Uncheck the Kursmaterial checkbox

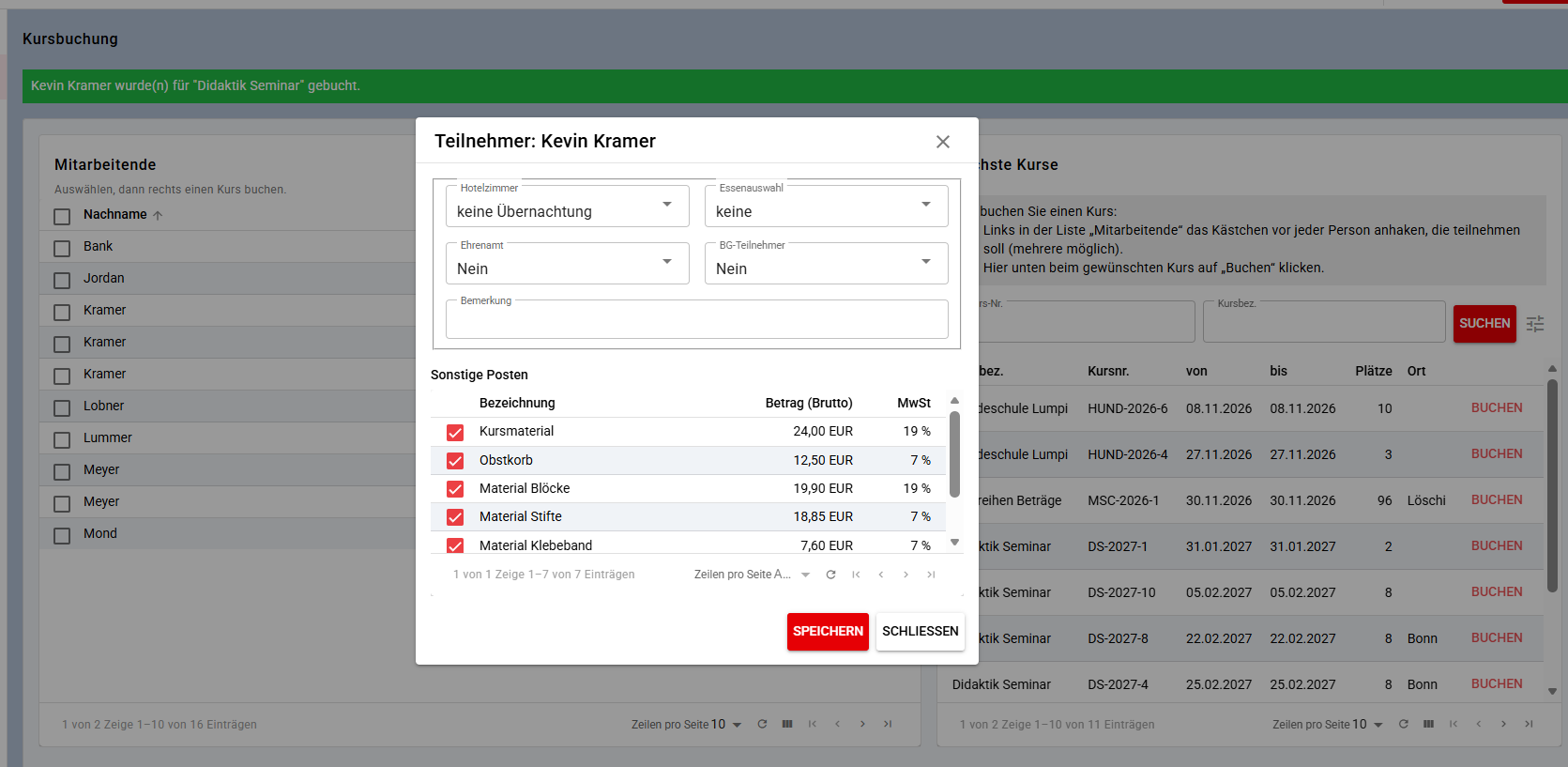point(455,432)
